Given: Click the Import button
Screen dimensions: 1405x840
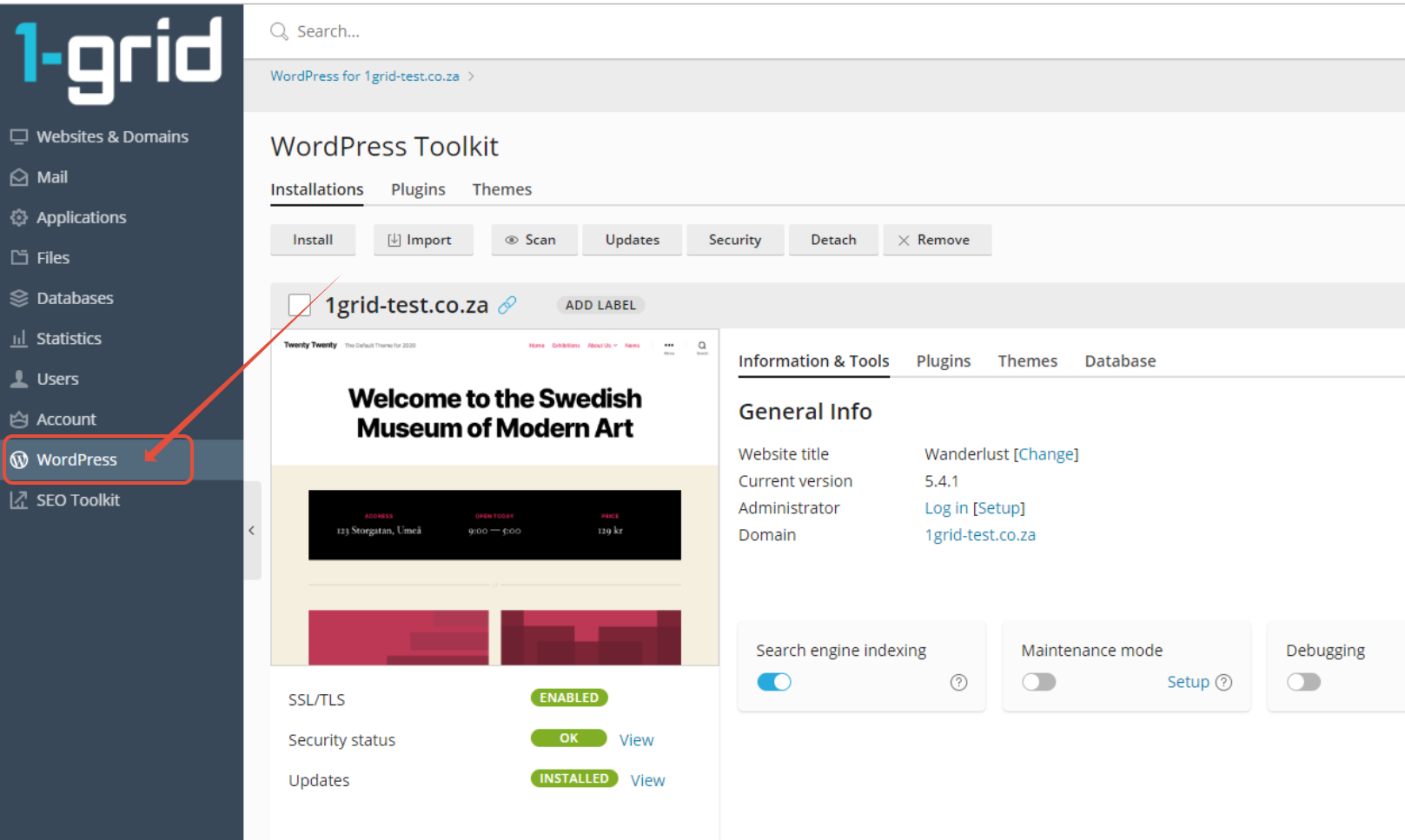Looking at the screenshot, I should click(423, 240).
